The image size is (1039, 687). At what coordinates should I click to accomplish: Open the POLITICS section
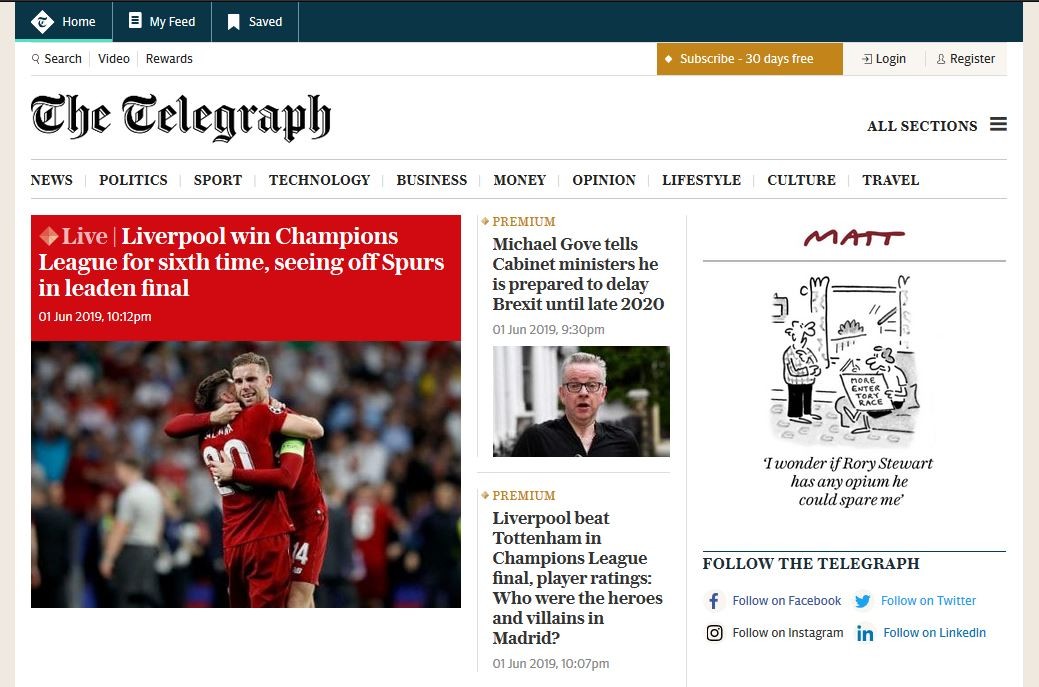133,180
